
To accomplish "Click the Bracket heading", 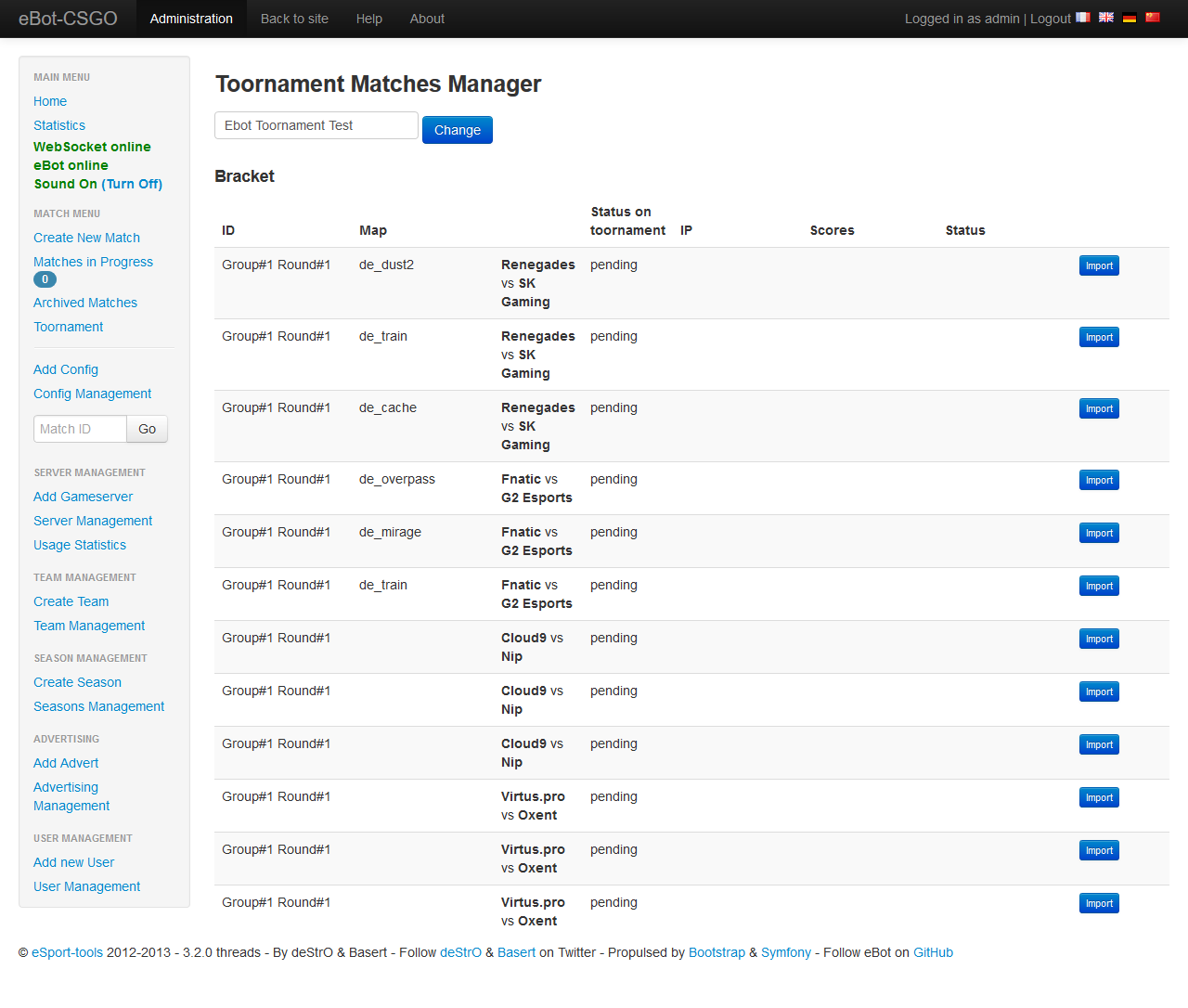I will (244, 176).
